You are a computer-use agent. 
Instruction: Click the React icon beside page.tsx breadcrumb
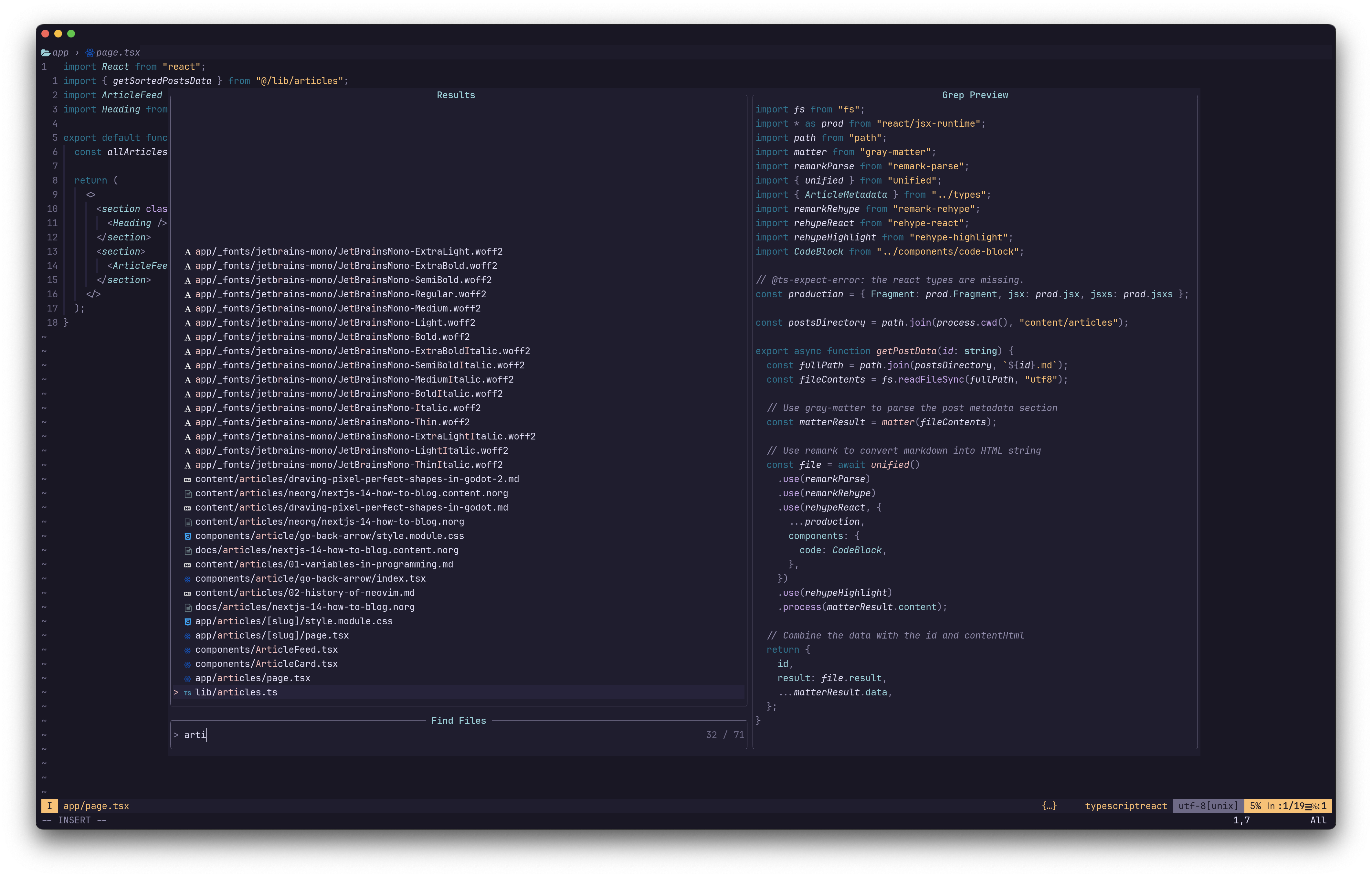[x=90, y=52]
